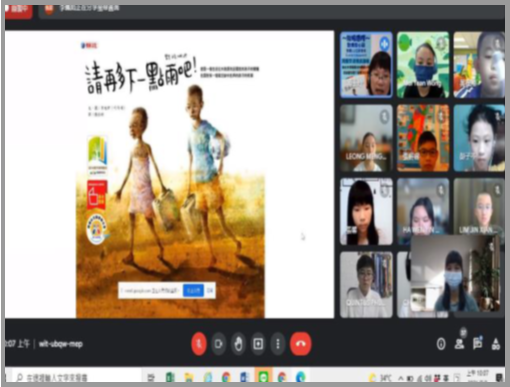This screenshot has width=510, height=387.
Task: Open meeting details info icon
Action: (441, 344)
